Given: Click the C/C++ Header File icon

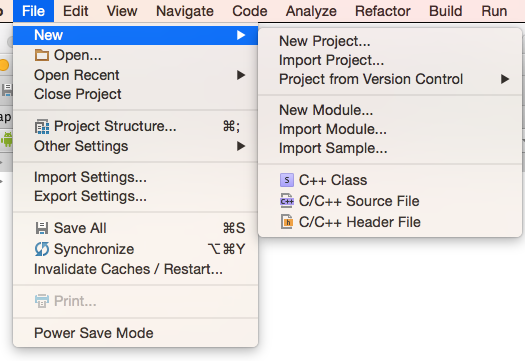Looking at the screenshot, I should pos(287,222).
